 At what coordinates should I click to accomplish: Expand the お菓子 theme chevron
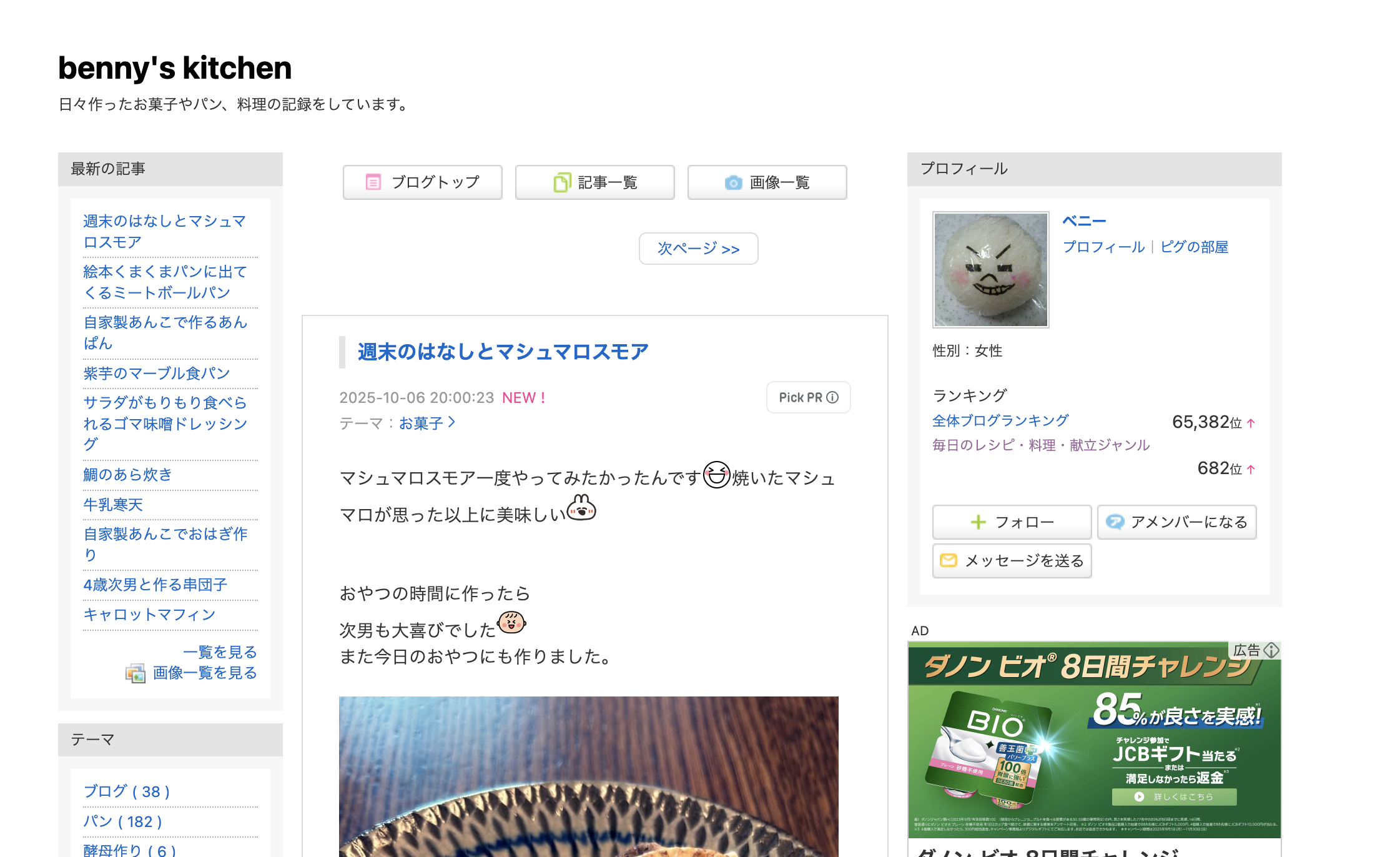(x=451, y=423)
